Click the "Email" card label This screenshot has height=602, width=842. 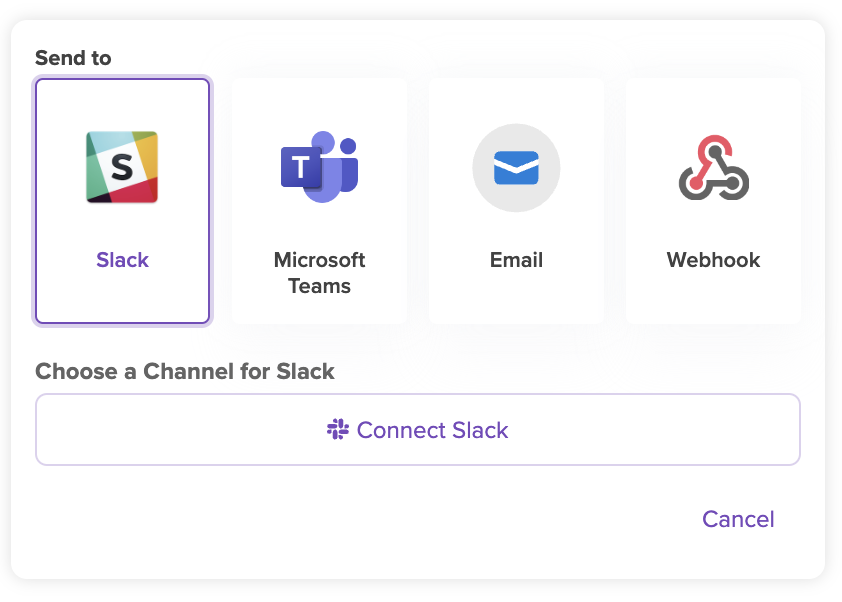pyautogui.click(x=516, y=260)
